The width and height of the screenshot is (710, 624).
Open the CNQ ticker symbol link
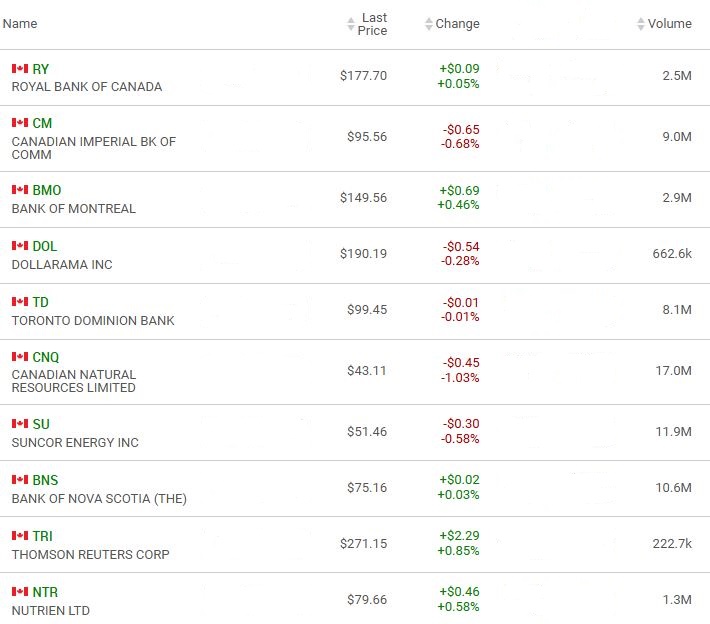(46, 357)
